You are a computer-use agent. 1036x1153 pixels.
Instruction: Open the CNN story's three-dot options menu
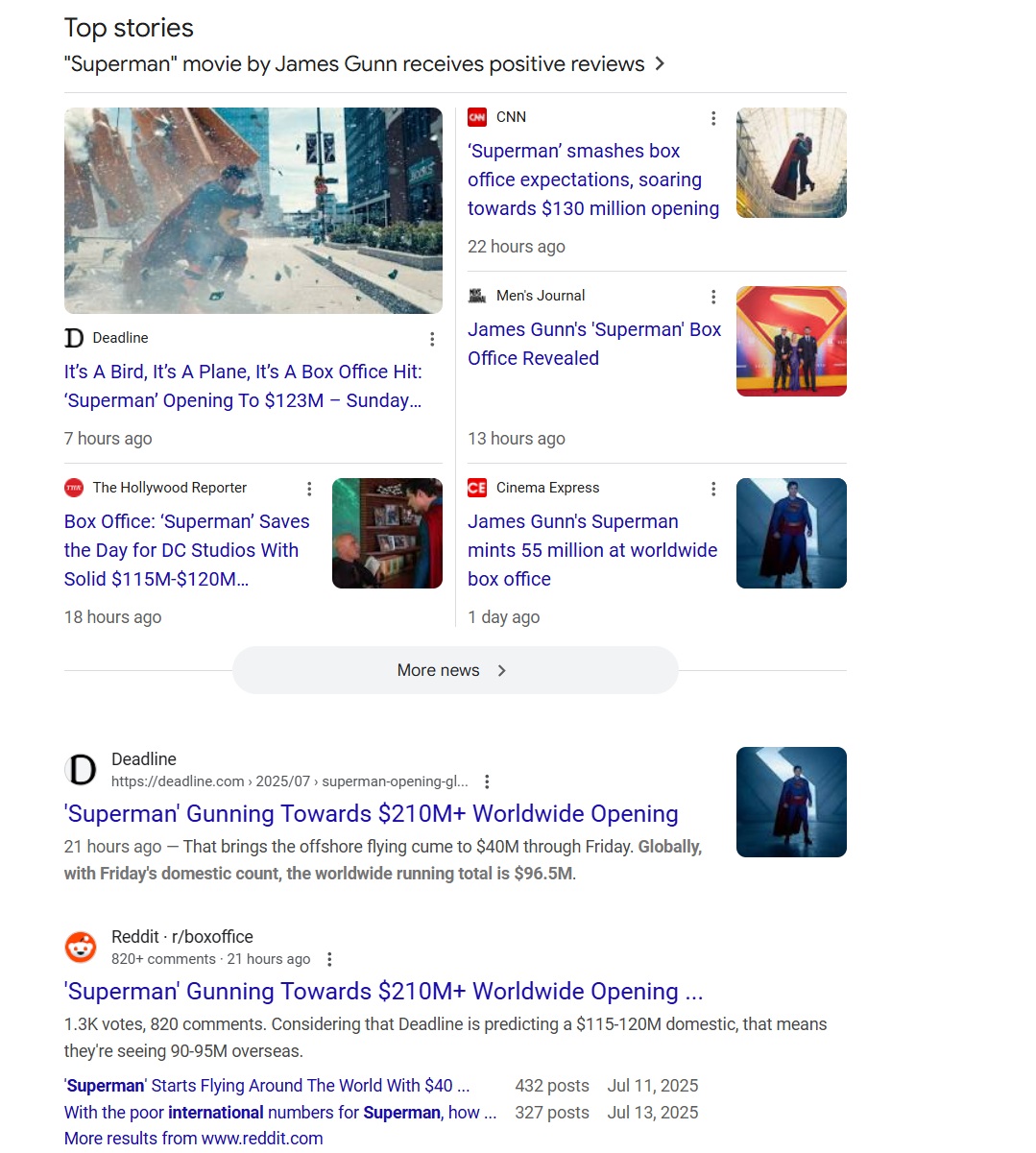point(713,118)
